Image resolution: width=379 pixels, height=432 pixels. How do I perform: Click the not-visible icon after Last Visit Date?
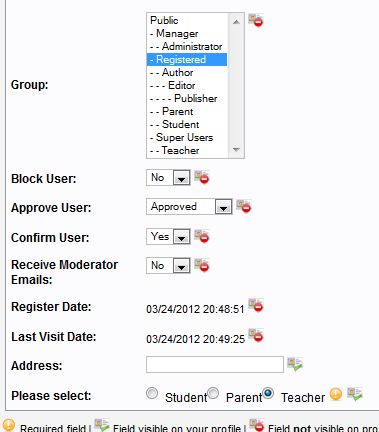point(256,335)
